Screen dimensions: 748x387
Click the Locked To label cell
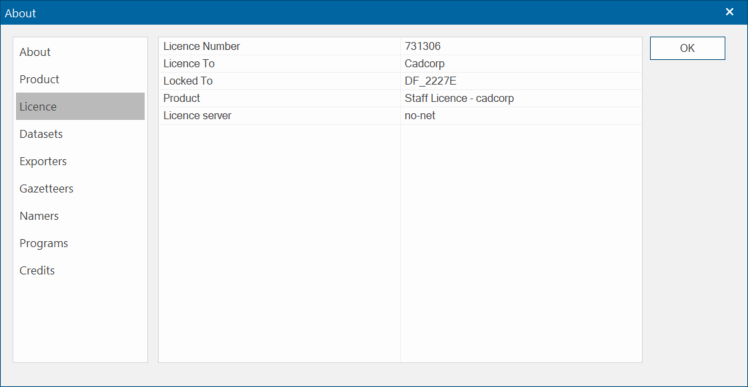280,81
